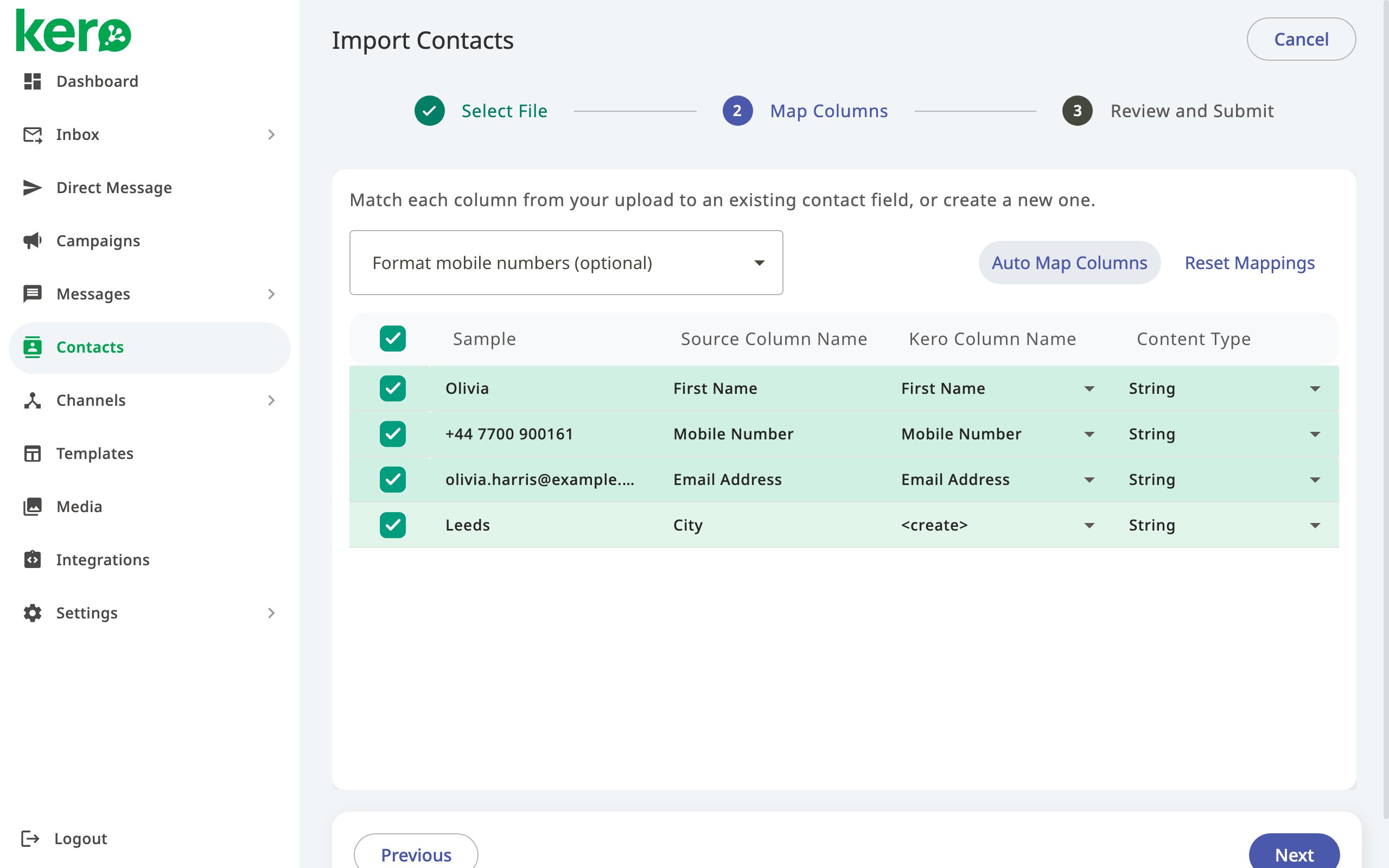Click the Media gallery icon
Viewport: 1389px width, 868px height.
coord(32,506)
